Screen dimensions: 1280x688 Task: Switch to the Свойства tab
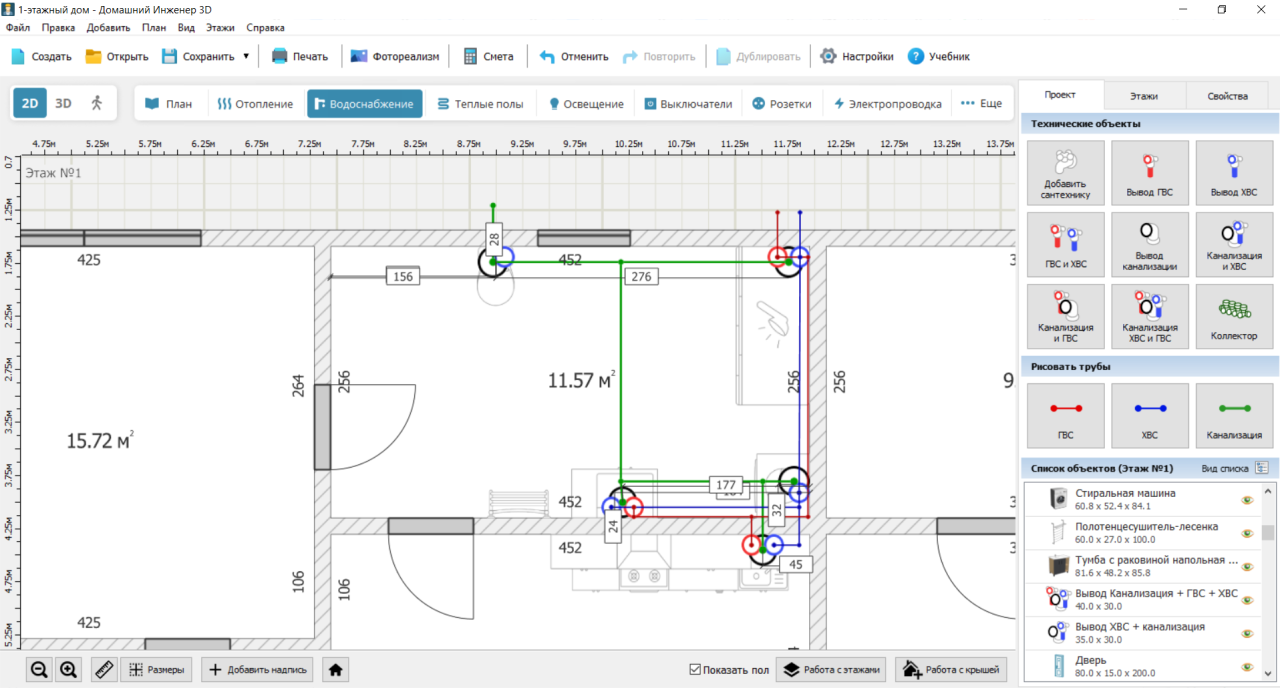1227,96
